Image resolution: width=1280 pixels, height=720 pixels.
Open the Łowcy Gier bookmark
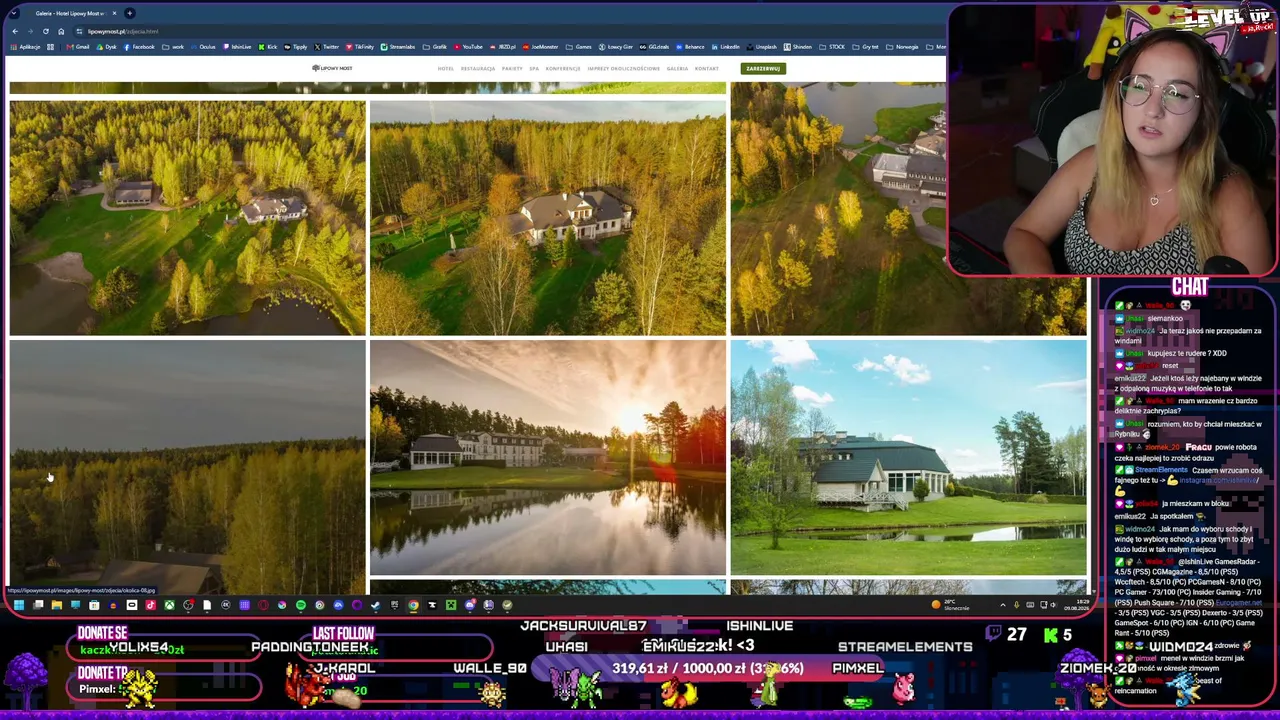(616, 47)
